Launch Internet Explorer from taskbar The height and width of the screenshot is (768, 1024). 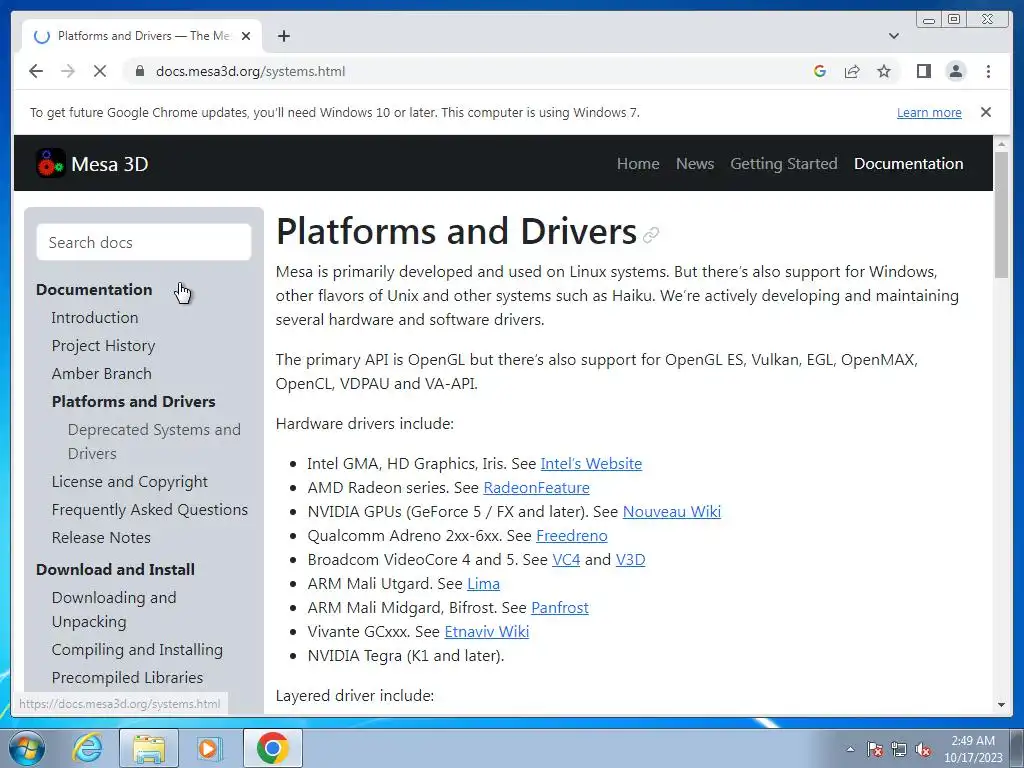[88, 748]
